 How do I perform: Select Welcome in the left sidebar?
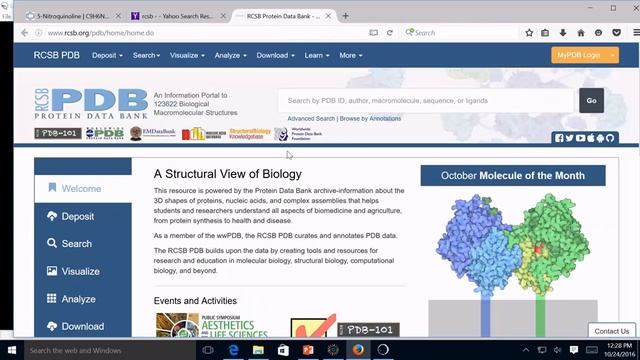pyautogui.click(x=83, y=189)
